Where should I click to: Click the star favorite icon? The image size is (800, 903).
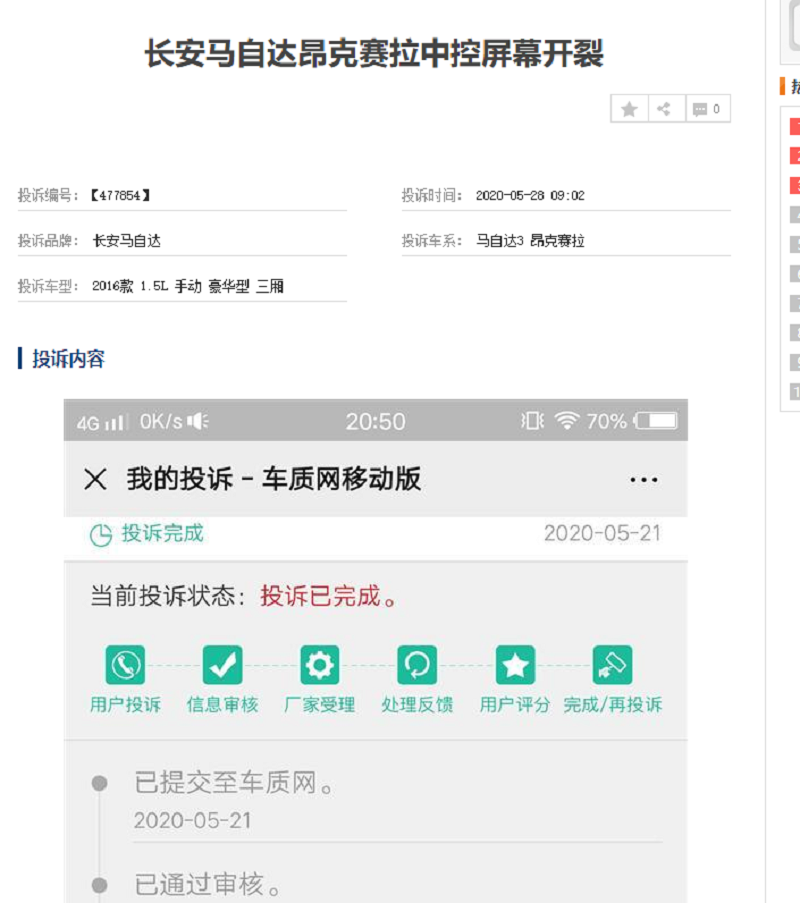coord(630,109)
